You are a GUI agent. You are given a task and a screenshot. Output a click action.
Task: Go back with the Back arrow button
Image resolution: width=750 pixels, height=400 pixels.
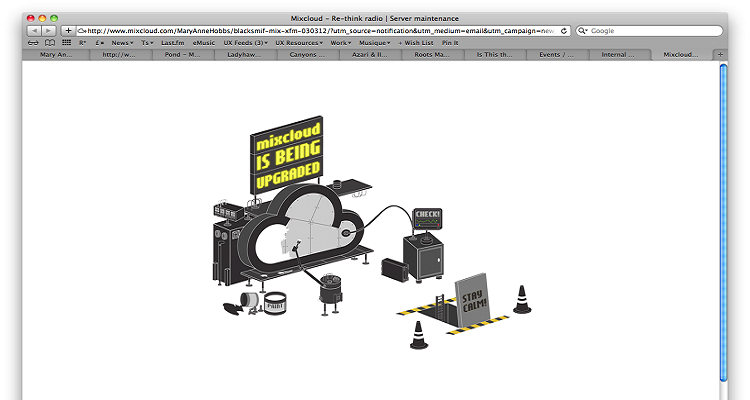pyautogui.click(x=34, y=31)
